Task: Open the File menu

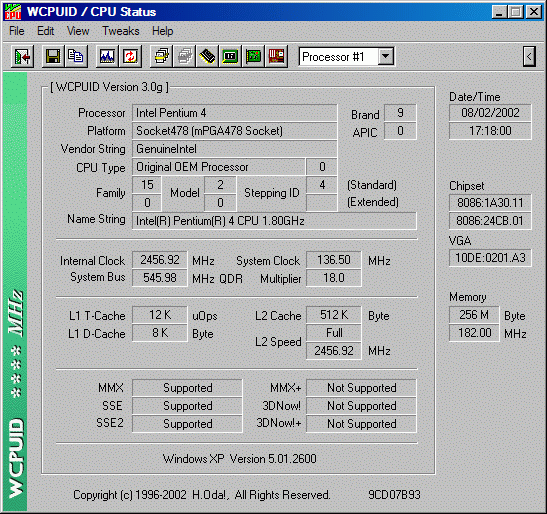Action: [x=16, y=31]
